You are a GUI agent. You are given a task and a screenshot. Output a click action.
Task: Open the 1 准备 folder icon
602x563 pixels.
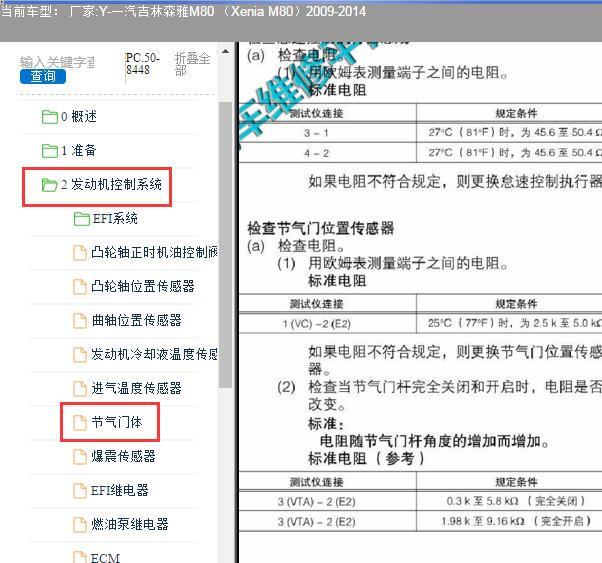[x=50, y=151]
